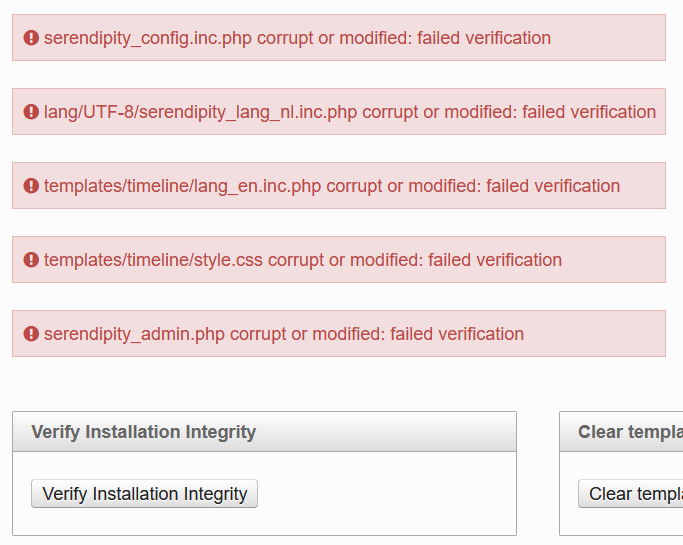Screen dimensions: 683x545
Task: Click error icon beside serendipity_admin.php alert
Action: tap(31, 334)
